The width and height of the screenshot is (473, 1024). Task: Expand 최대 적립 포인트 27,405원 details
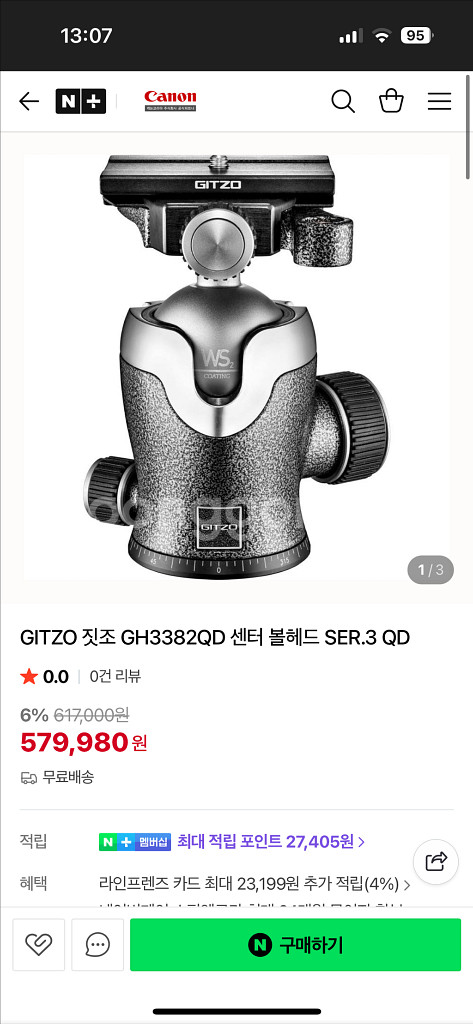[x=271, y=841]
